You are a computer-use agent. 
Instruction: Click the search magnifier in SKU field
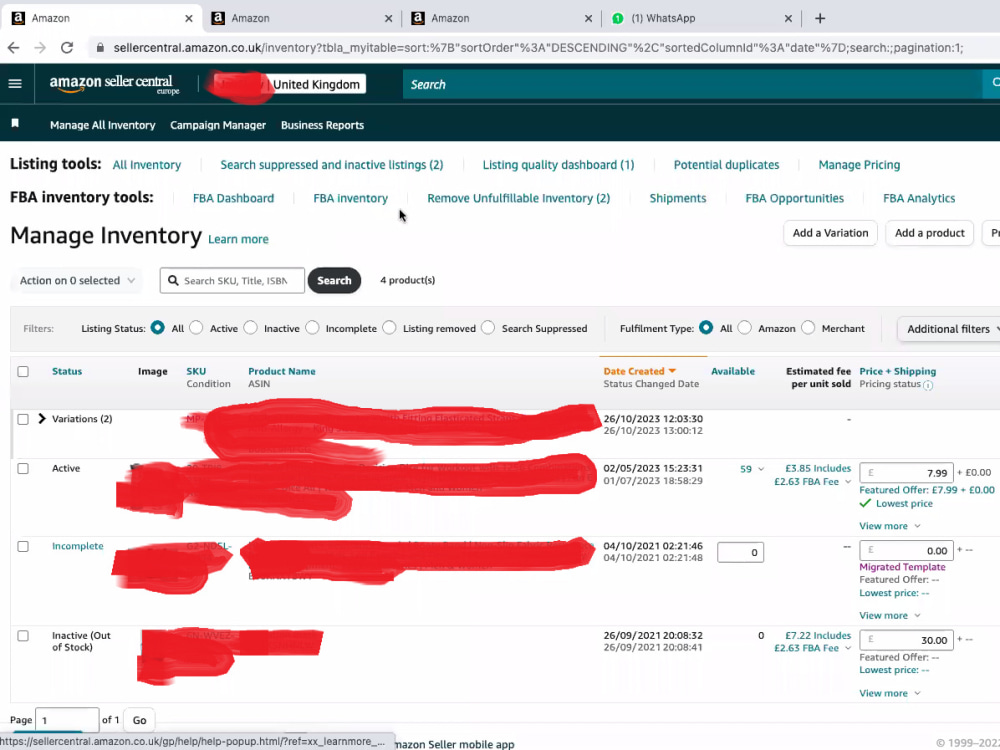click(173, 281)
